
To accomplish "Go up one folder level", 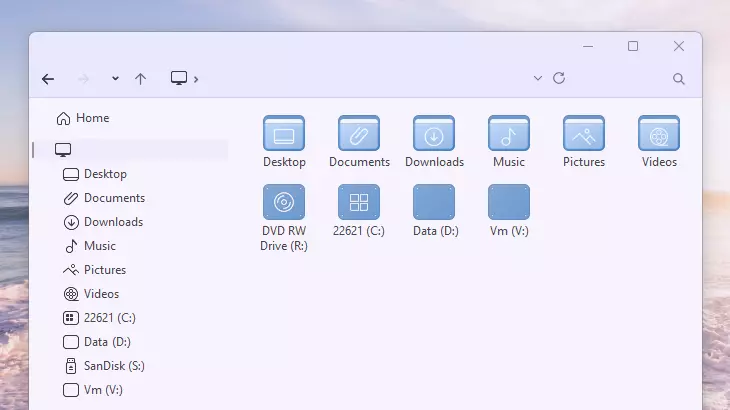I will click(x=140, y=79).
